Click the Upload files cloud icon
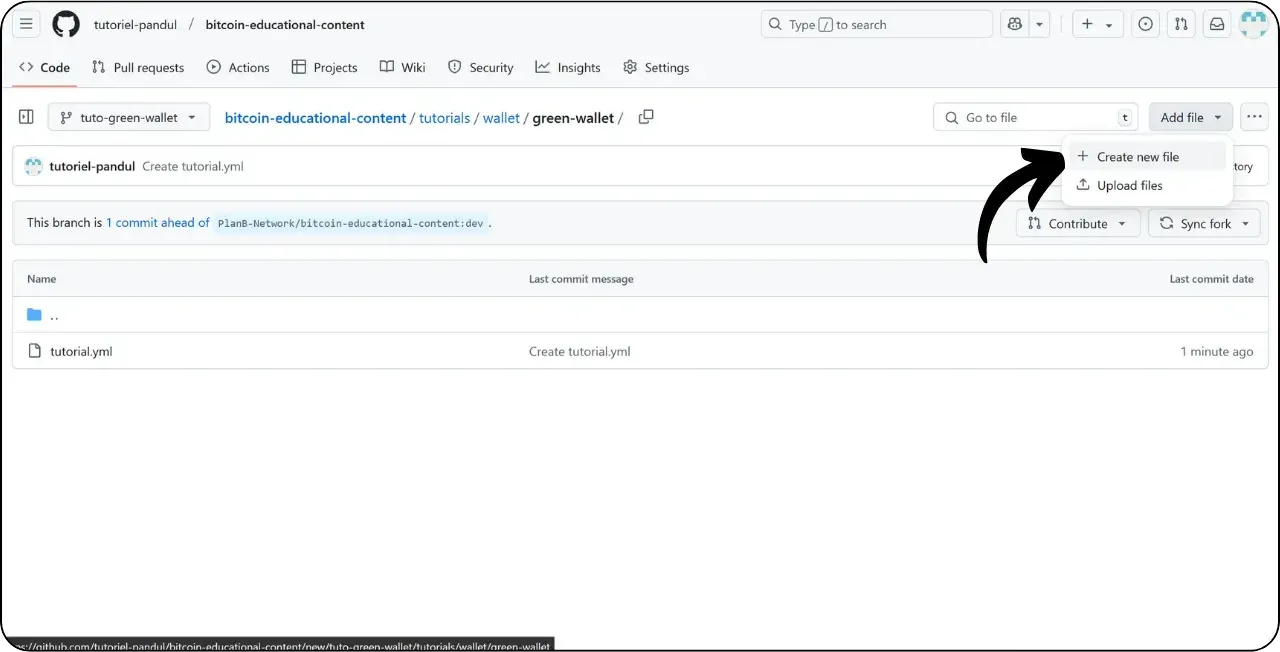The image size is (1280, 652). [x=1084, y=185]
